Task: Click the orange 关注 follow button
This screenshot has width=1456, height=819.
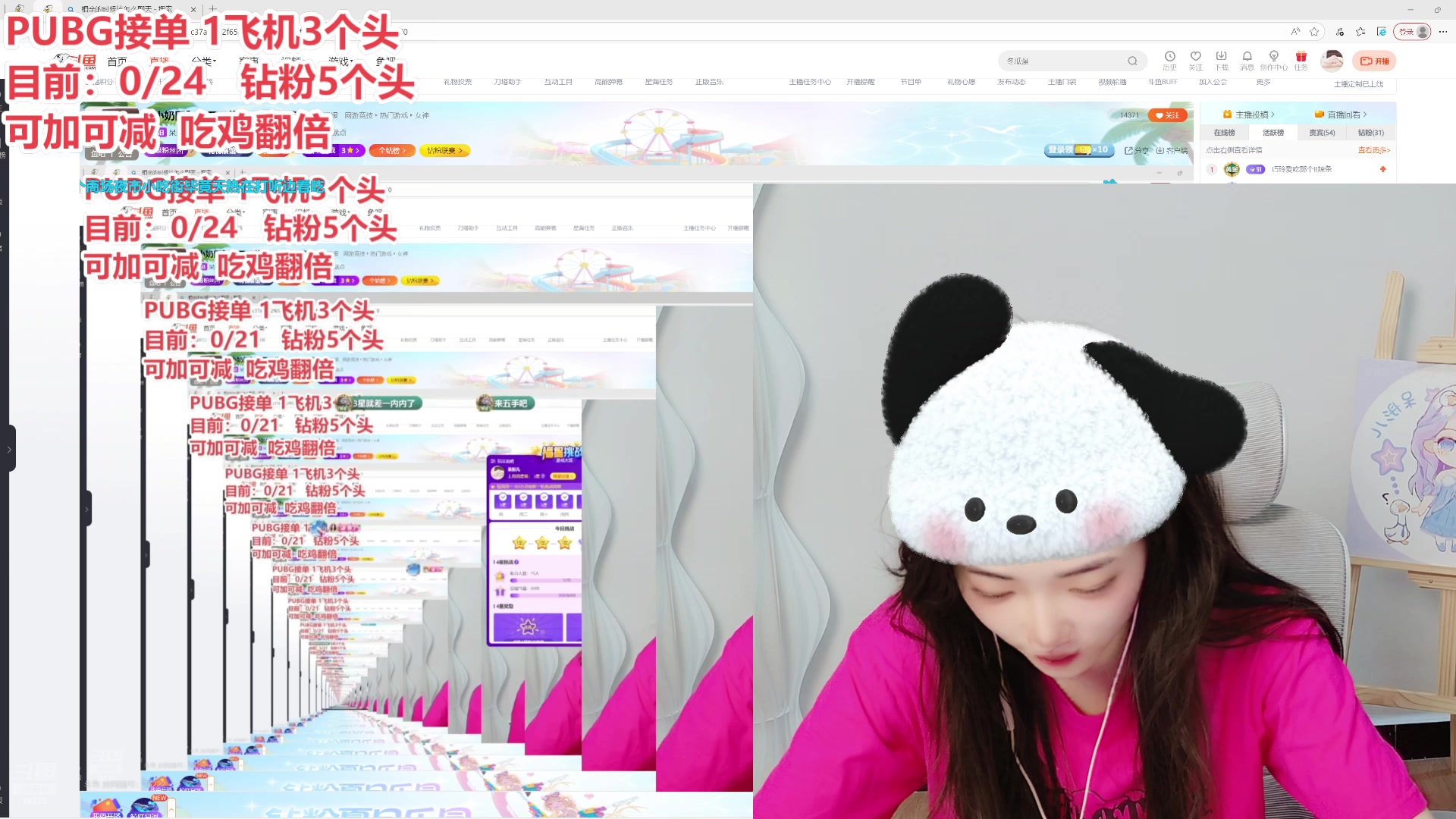Action: tap(1167, 115)
